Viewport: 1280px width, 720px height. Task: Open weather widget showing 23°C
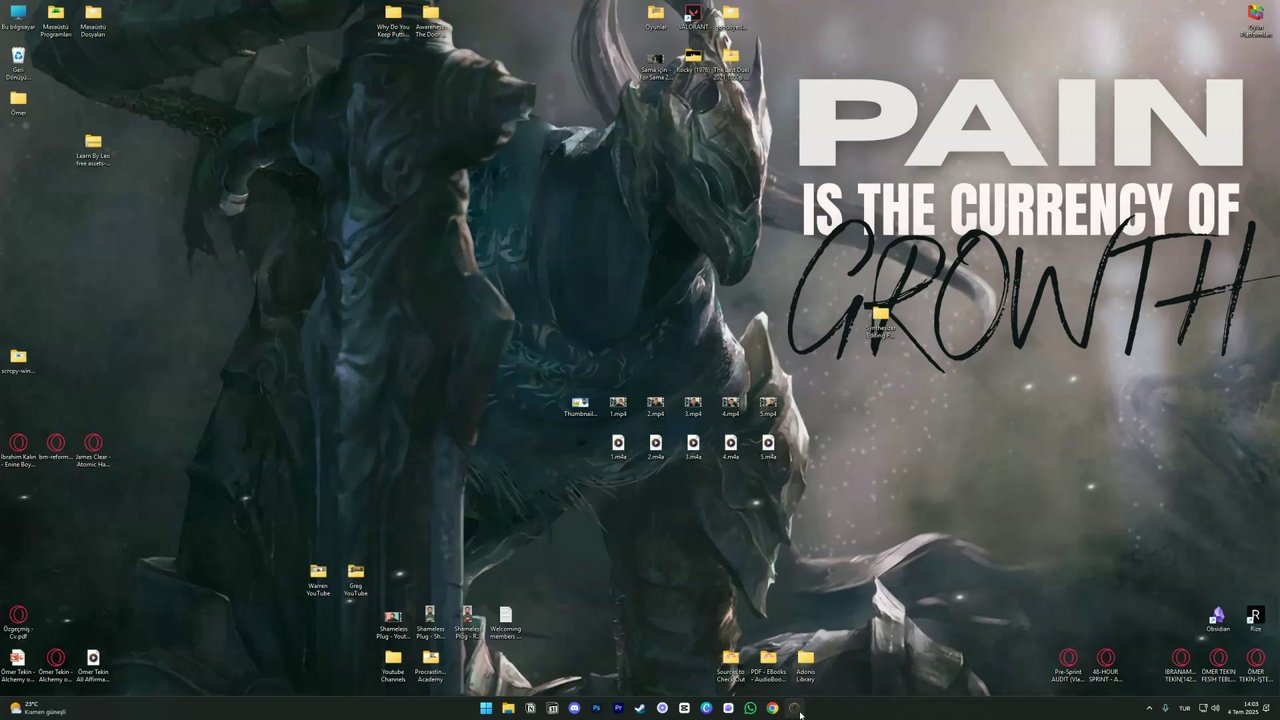tap(37, 708)
